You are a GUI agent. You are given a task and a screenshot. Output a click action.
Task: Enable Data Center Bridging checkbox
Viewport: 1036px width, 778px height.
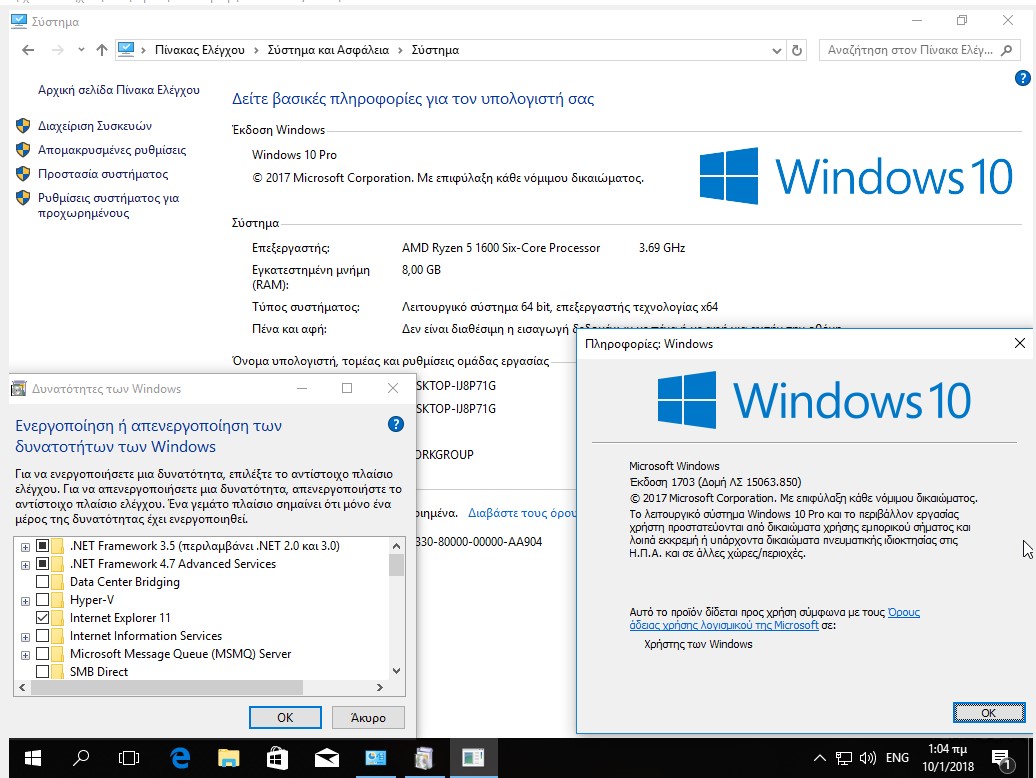pos(42,581)
